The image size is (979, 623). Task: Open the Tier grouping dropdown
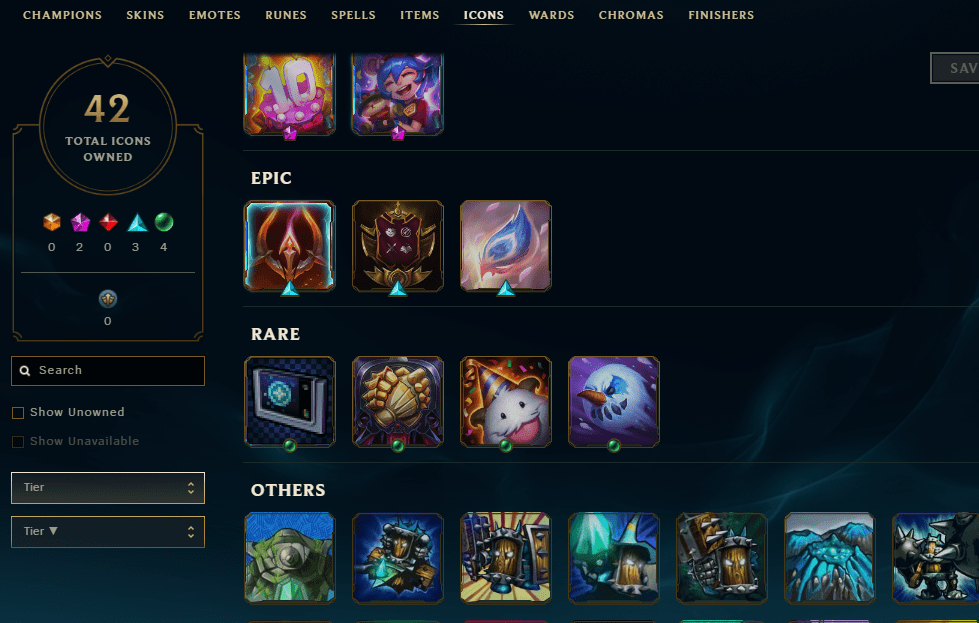coord(108,488)
